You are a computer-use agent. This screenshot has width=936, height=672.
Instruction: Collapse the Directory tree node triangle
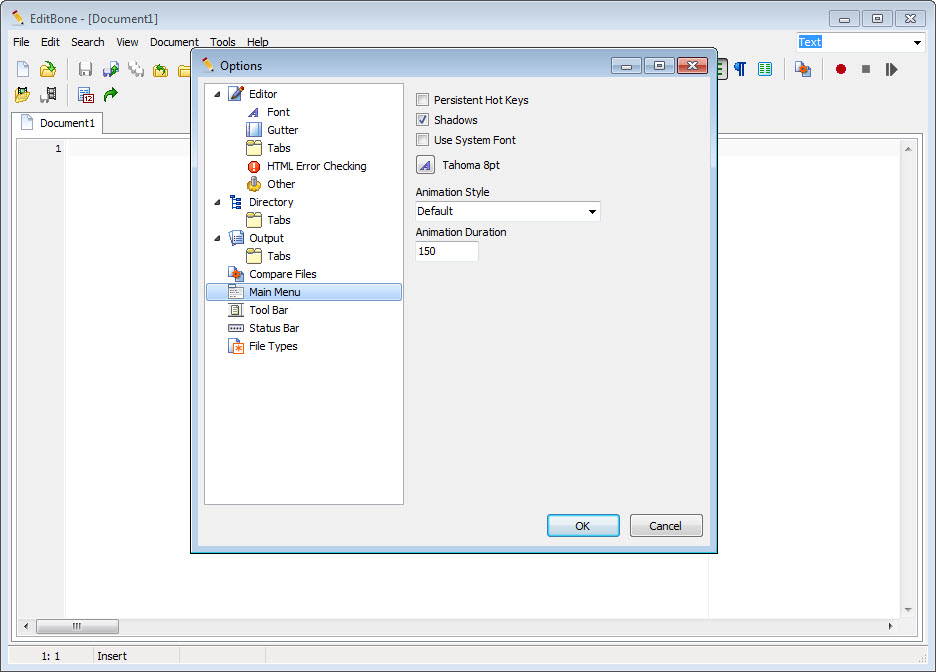[x=217, y=202]
